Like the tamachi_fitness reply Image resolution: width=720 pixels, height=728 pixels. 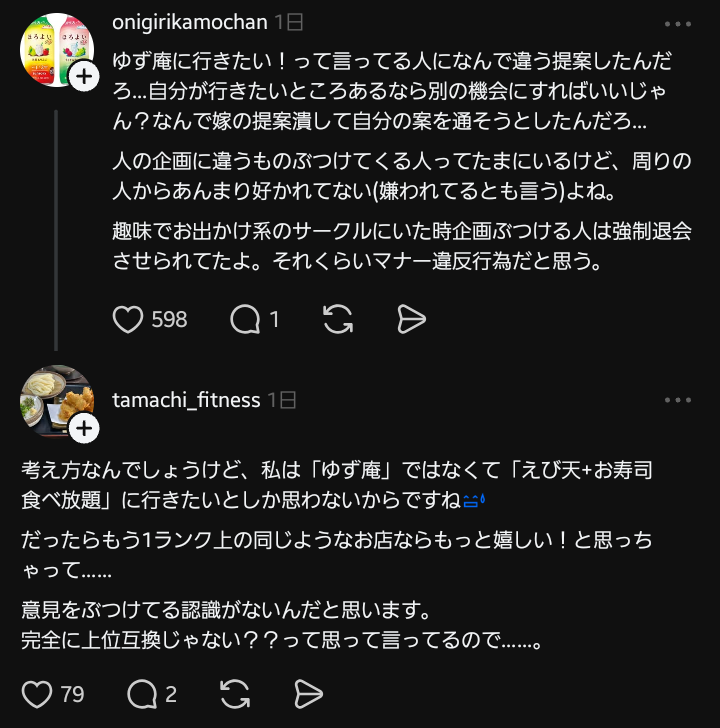37,694
